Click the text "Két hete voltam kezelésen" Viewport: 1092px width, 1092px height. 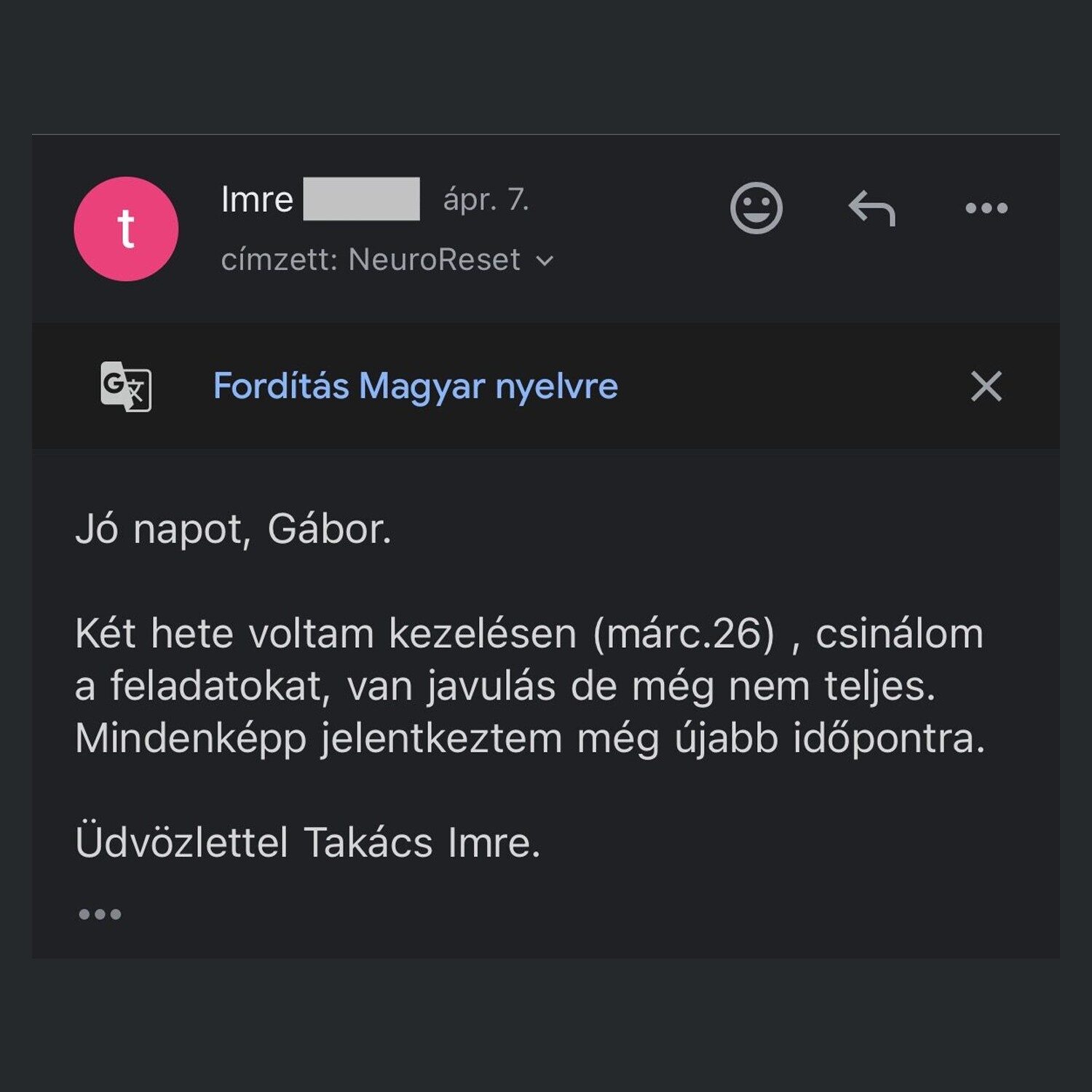point(325,633)
